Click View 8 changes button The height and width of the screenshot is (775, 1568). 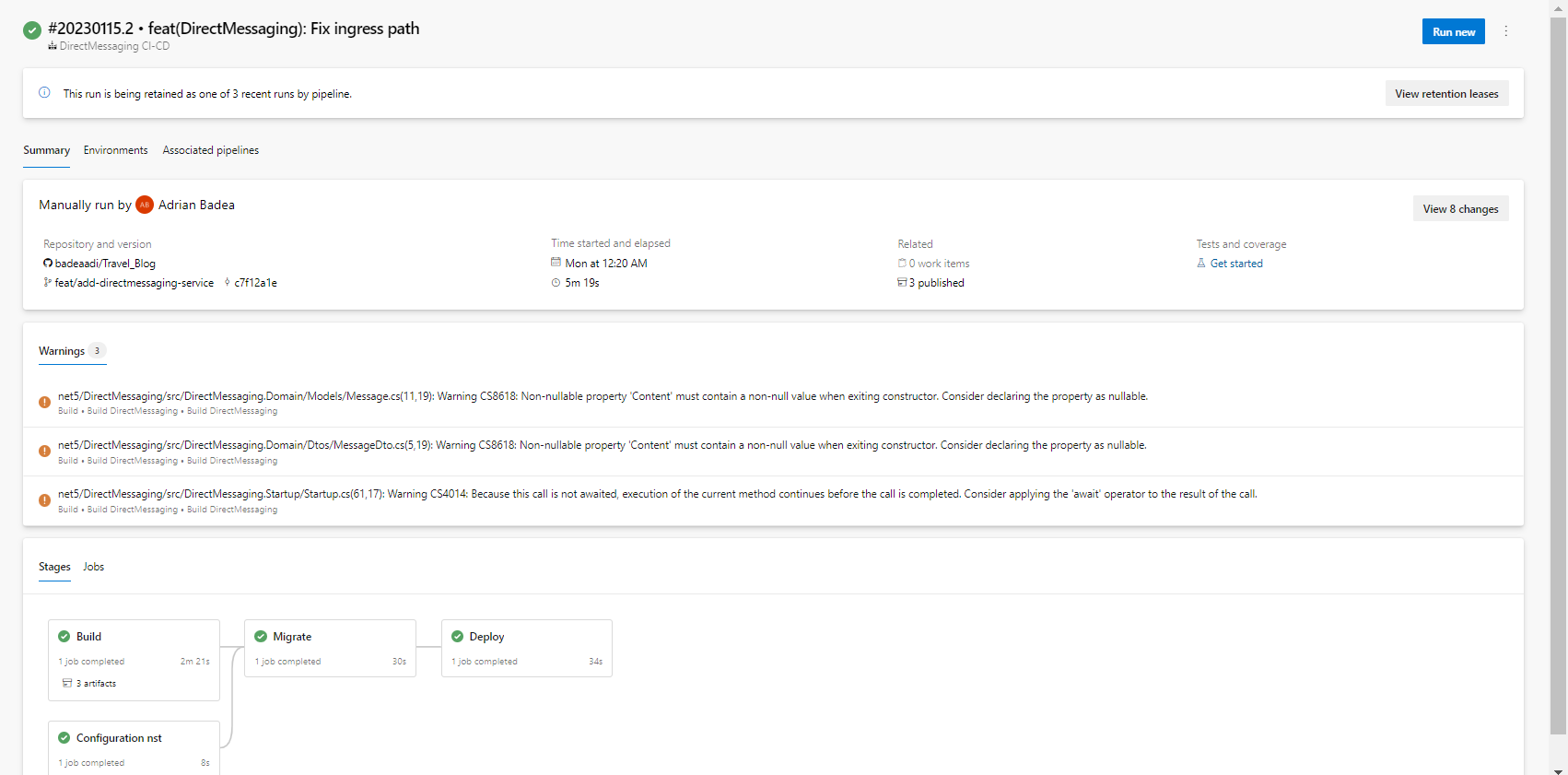click(1460, 208)
